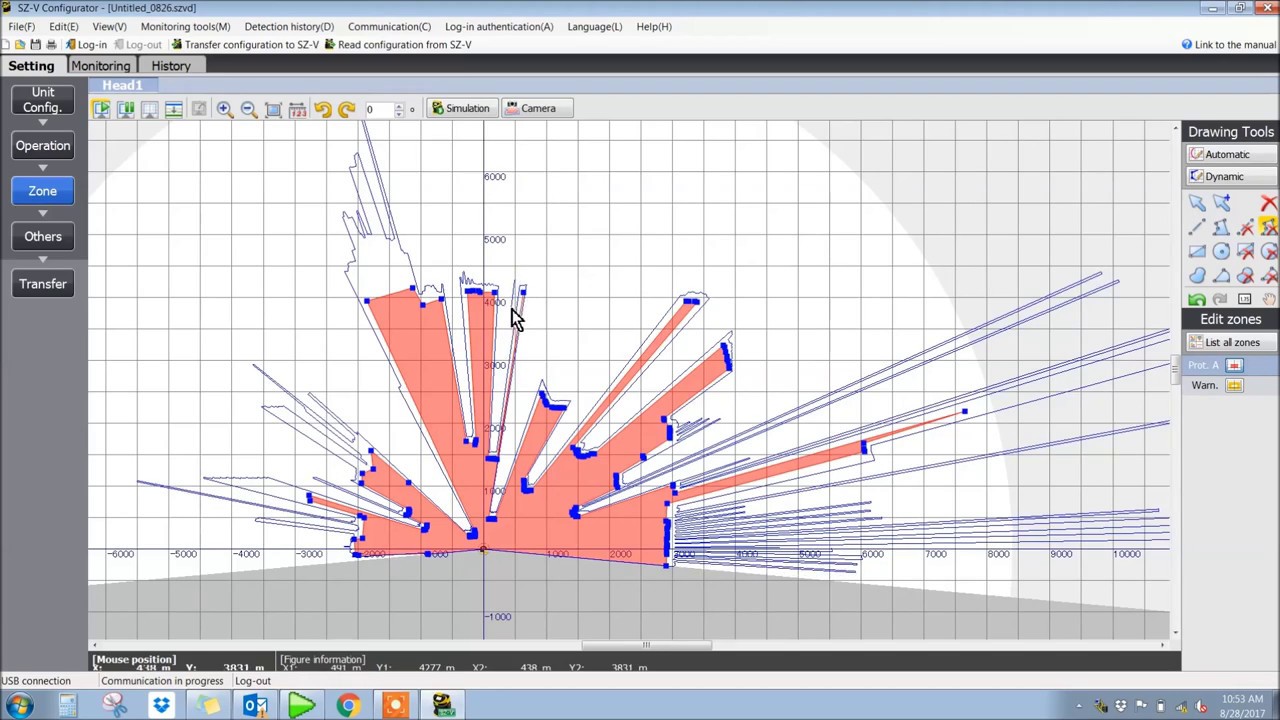
Task: Select the rectangle drawing tool
Action: coord(1197,252)
